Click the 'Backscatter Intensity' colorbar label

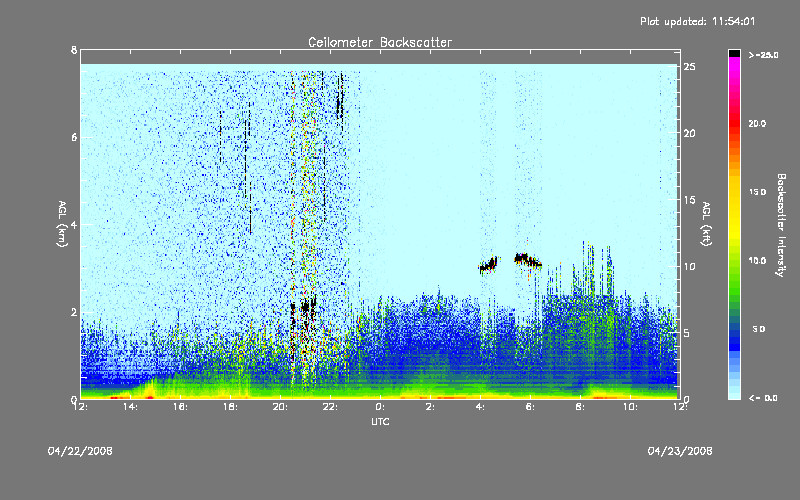(x=781, y=225)
